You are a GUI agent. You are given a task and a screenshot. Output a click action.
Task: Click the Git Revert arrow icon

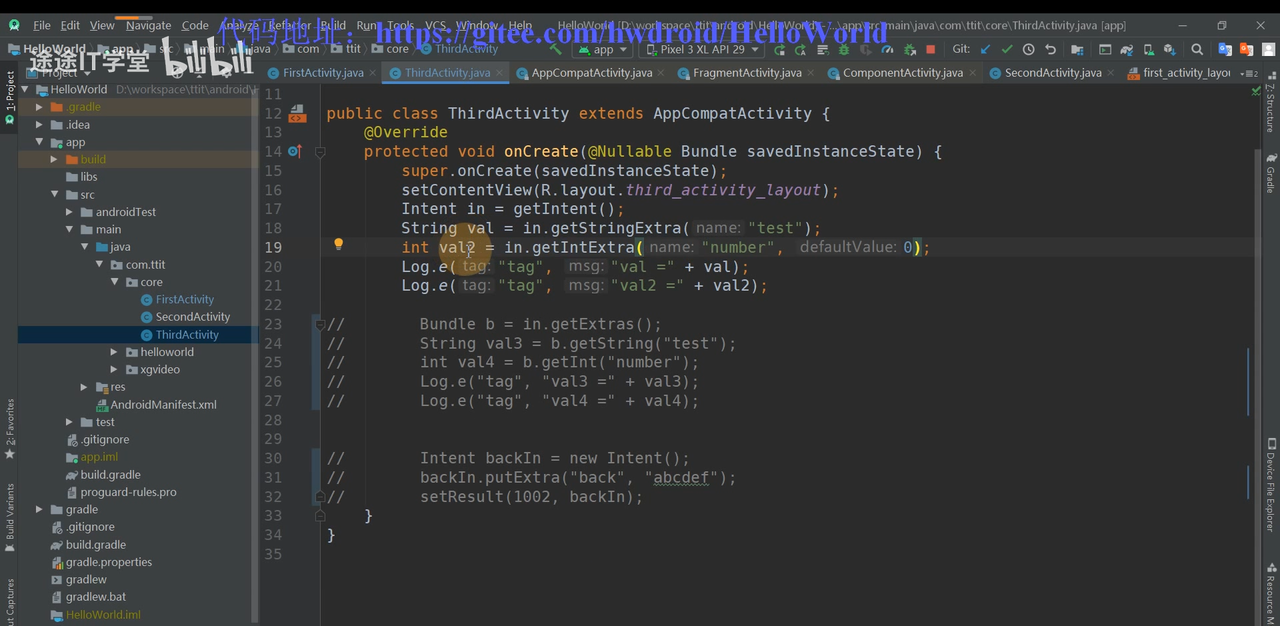point(1050,49)
